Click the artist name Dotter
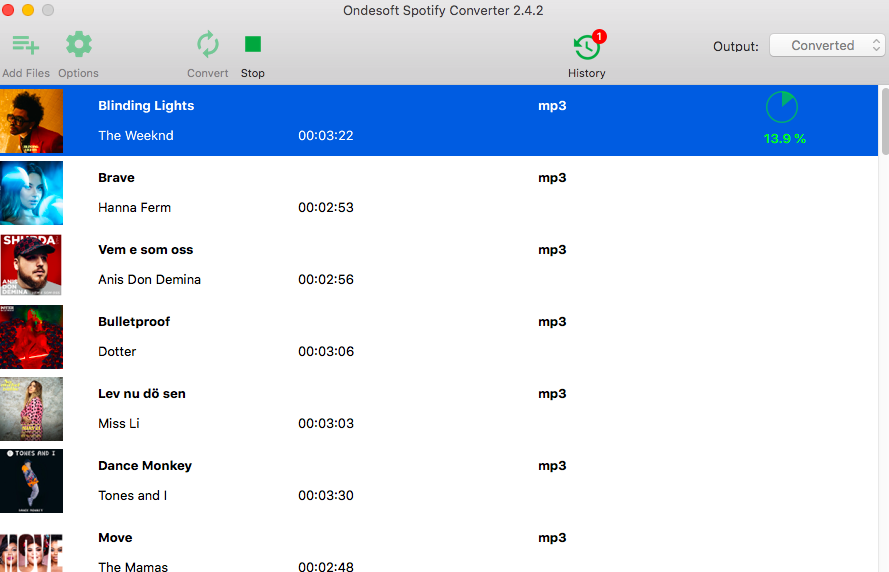Viewport: 889px width, 572px height. tap(117, 351)
